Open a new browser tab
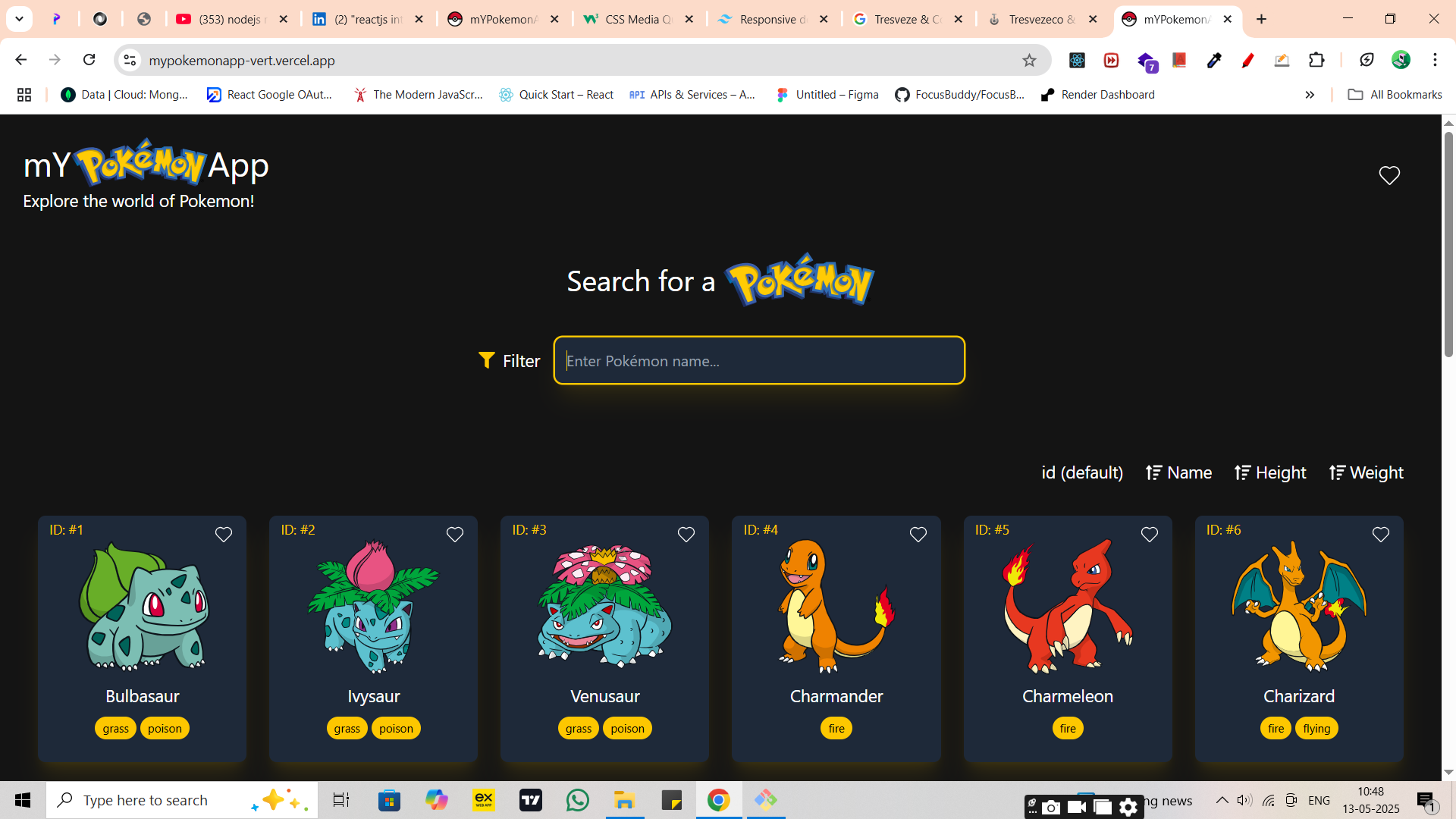The height and width of the screenshot is (819, 1456). coord(1261,19)
